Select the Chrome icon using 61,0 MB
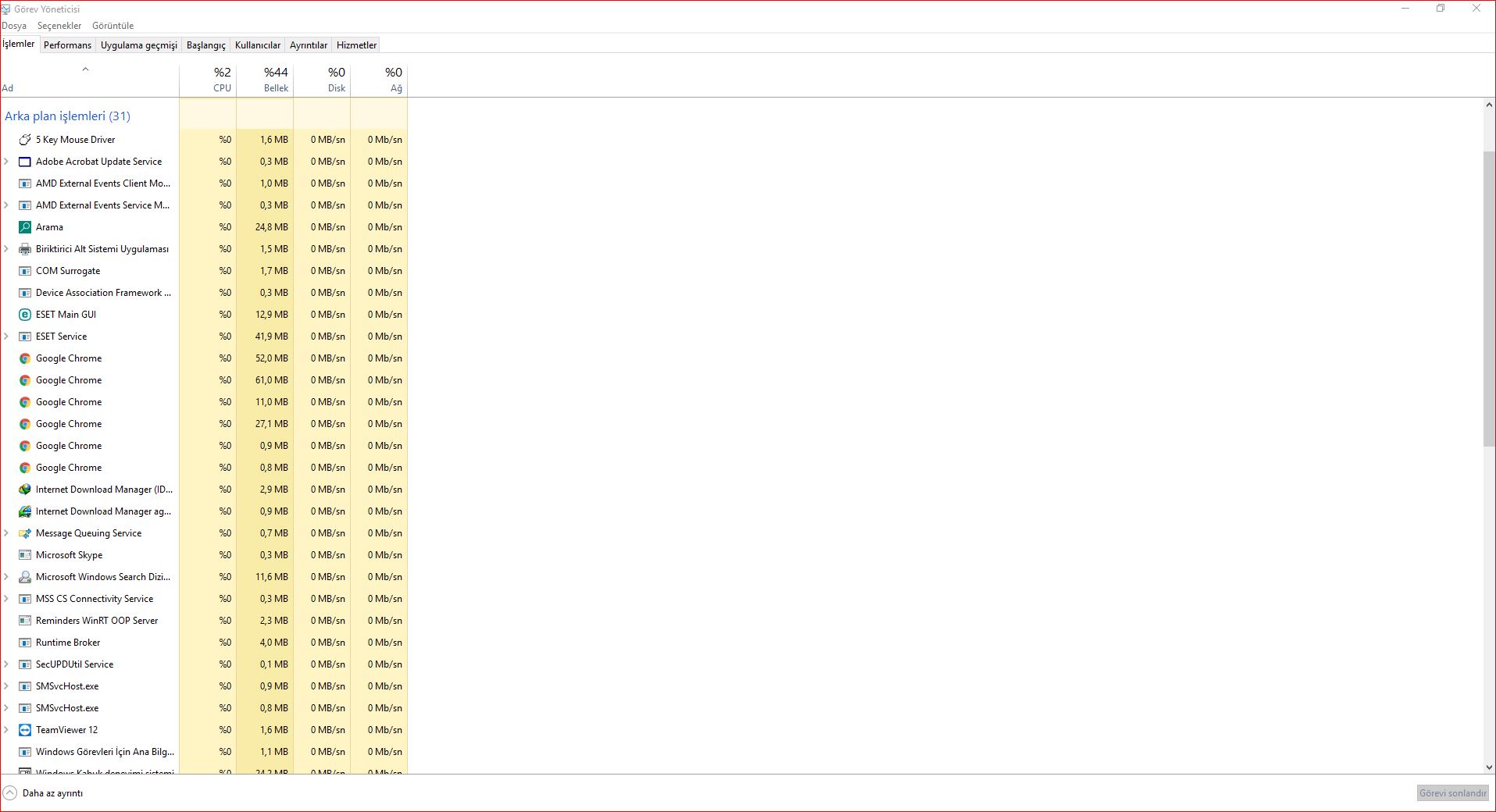The image size is (1496, 812). pos(25,380)
